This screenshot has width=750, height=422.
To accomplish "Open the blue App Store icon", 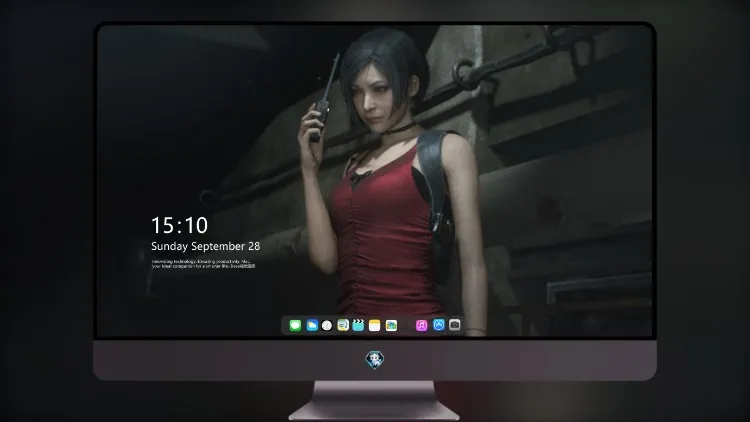I will [439, 325].
